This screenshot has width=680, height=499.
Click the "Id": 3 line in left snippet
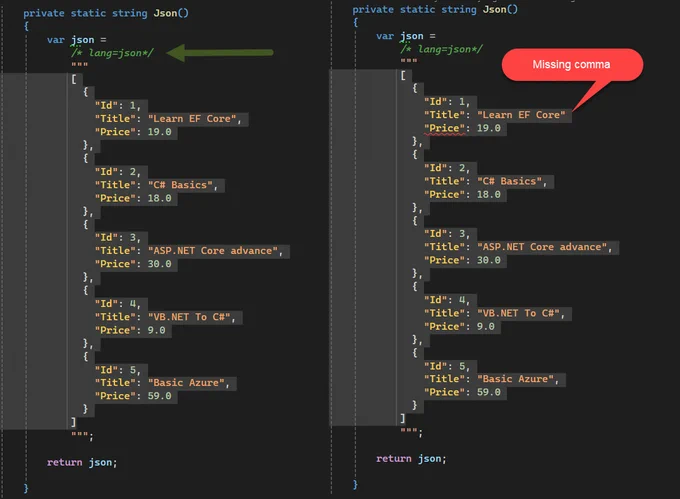tap(118, 238)
